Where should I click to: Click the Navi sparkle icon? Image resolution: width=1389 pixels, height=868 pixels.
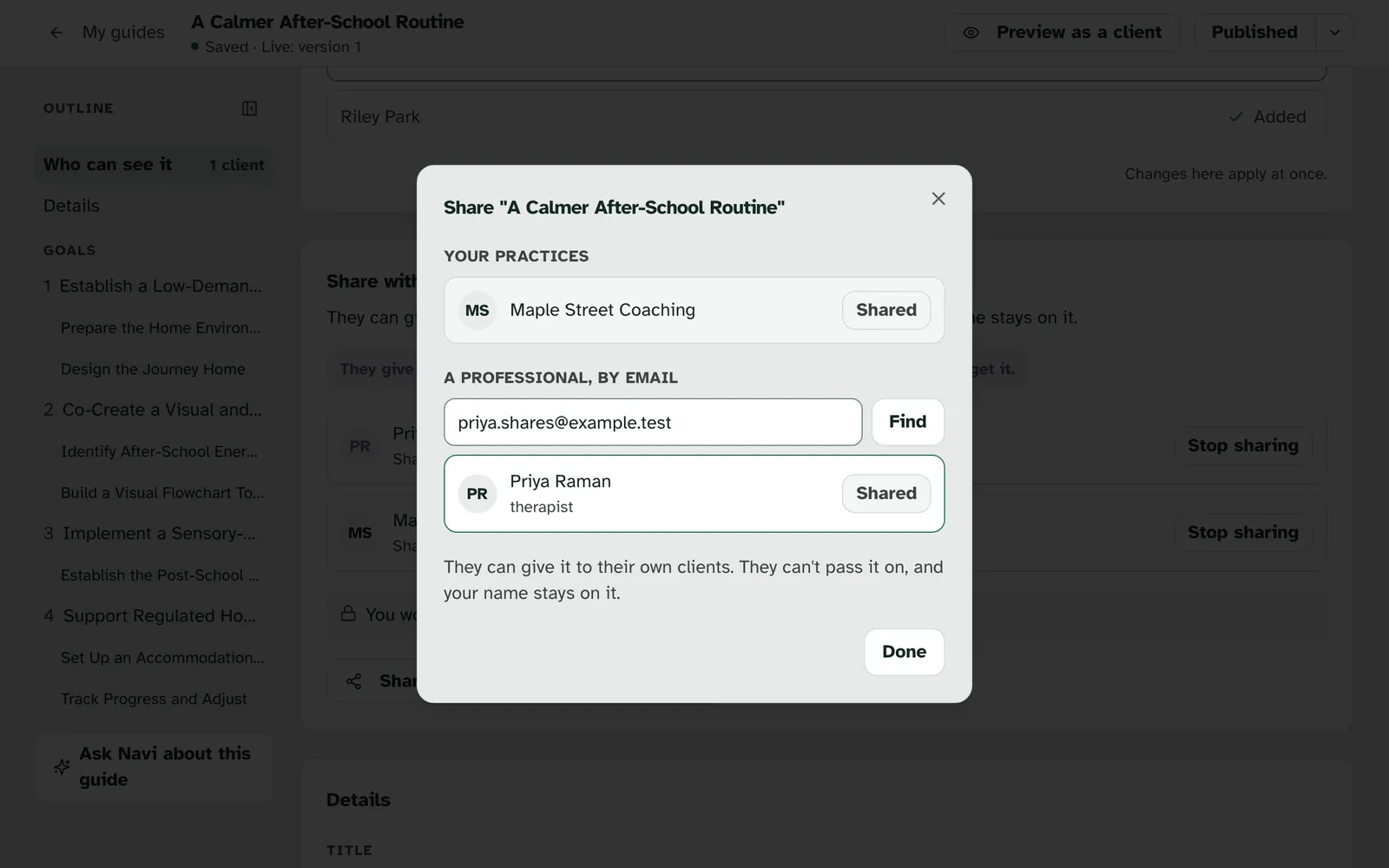62,766
